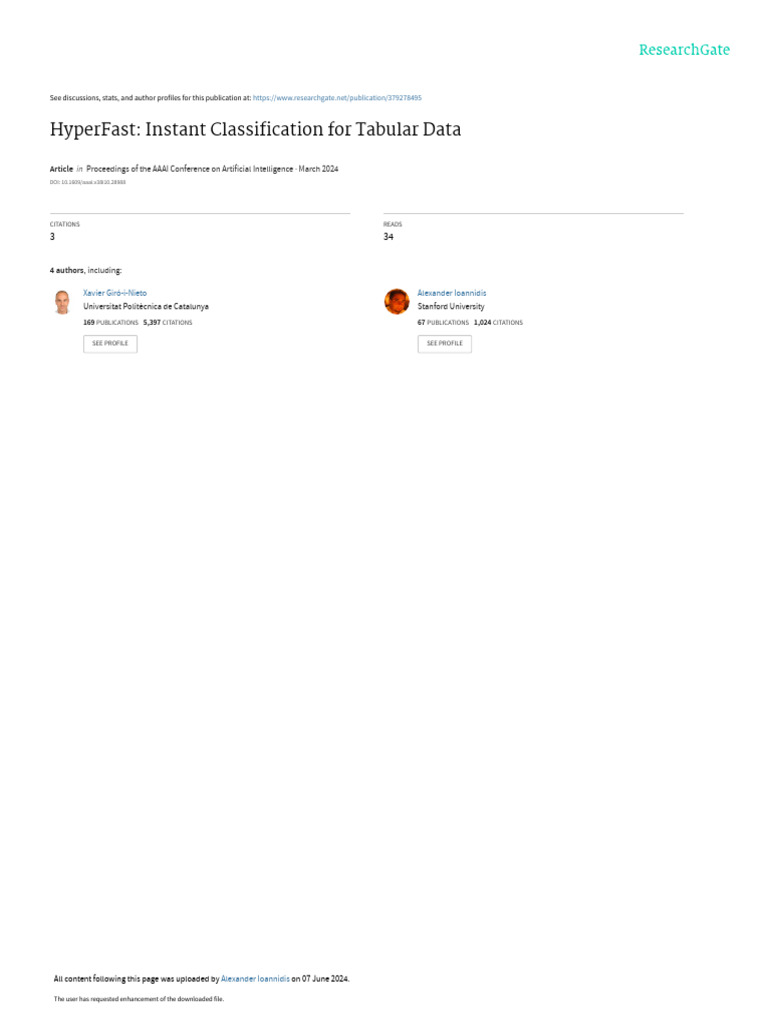Click the Alexander Ioannidis author name near Stanford
The height and width of the screenshot is (1024, 768).
[452, 293]
